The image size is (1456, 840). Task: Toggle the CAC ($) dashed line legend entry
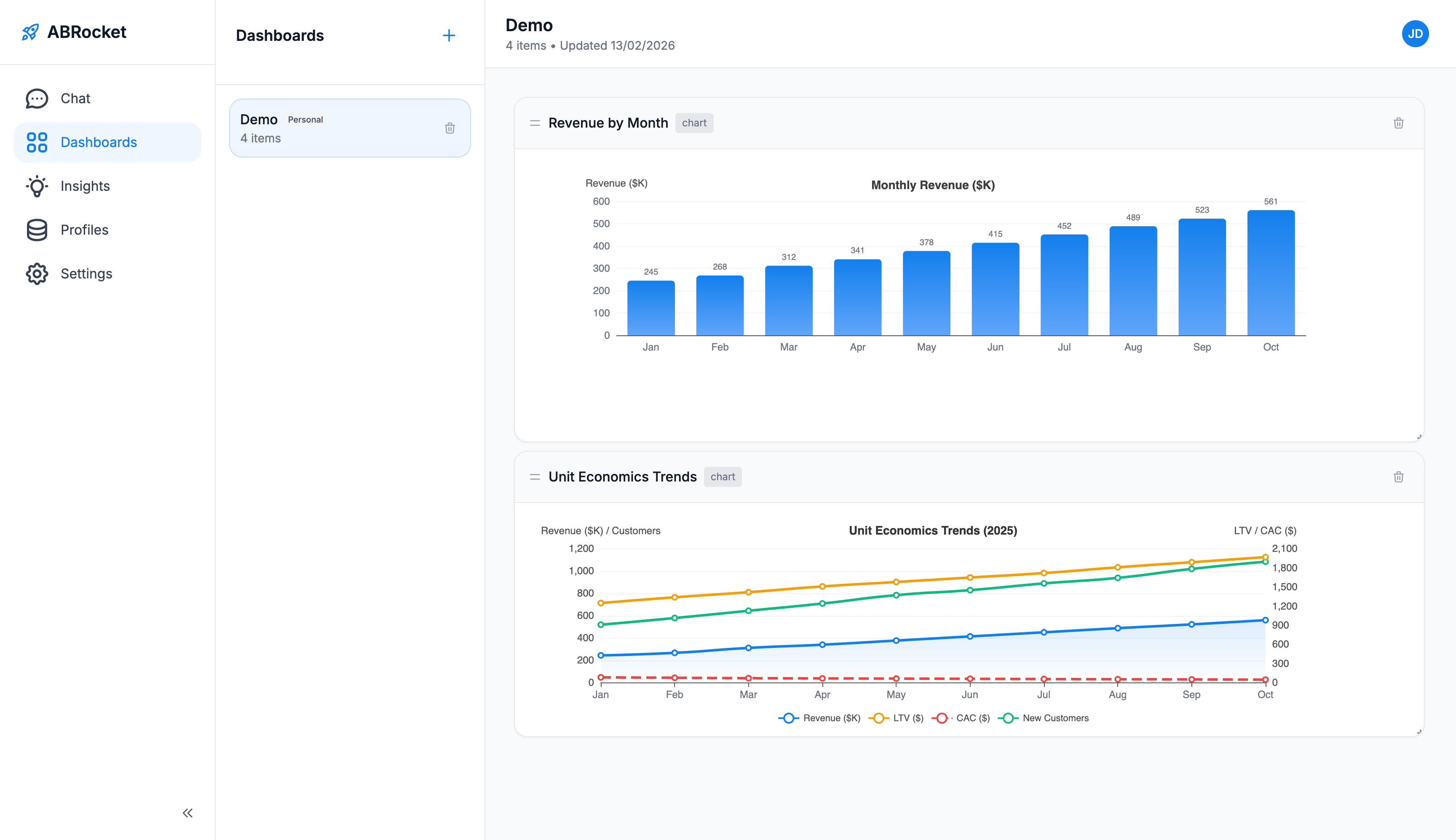click(962, 718)
